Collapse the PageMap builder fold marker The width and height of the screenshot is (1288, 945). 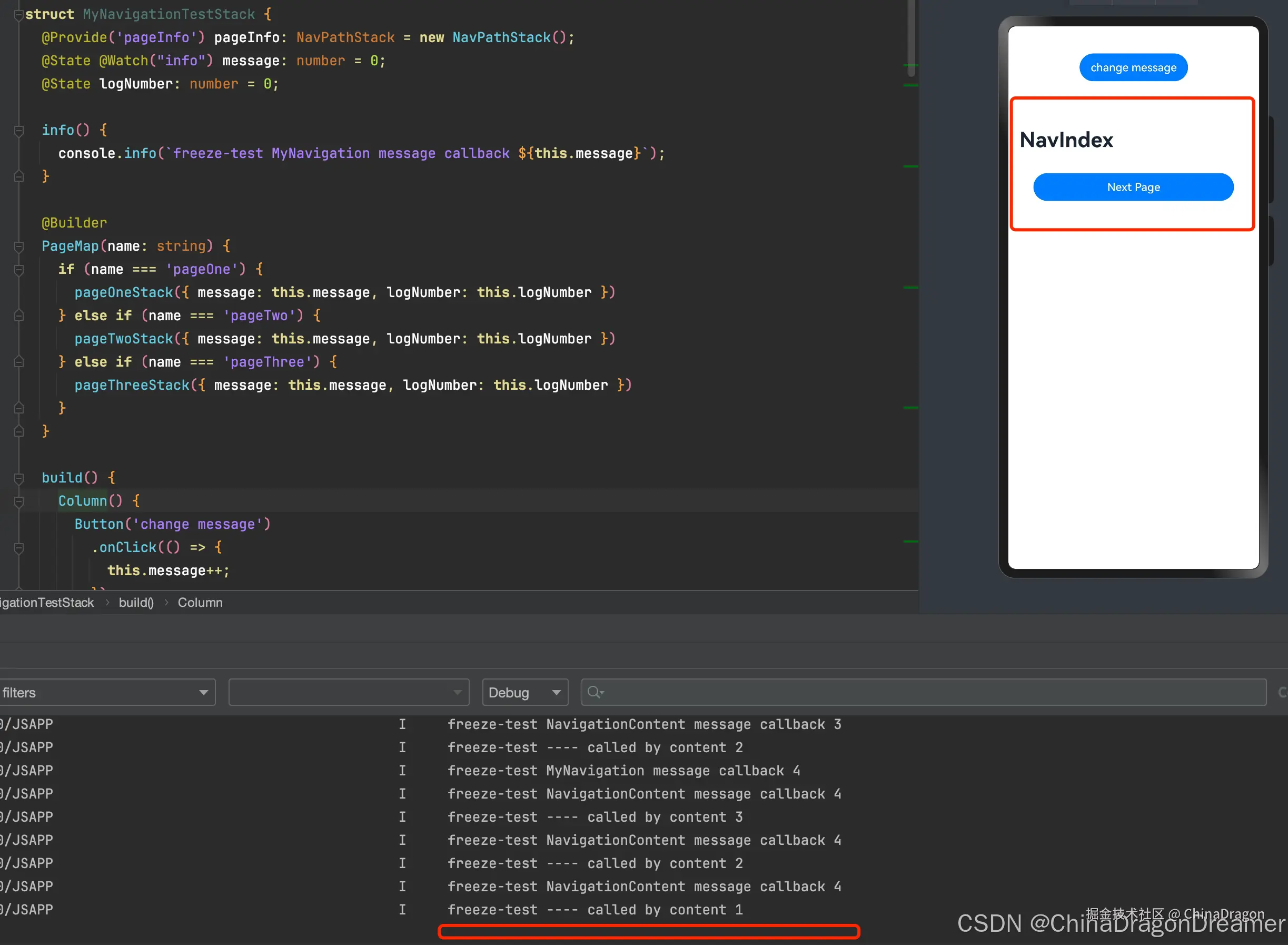18,247
